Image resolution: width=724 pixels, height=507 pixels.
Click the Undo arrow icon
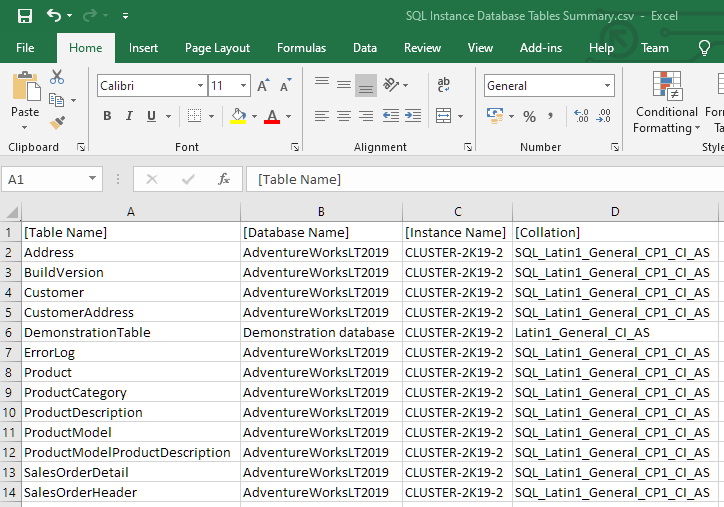pos(54,15)
